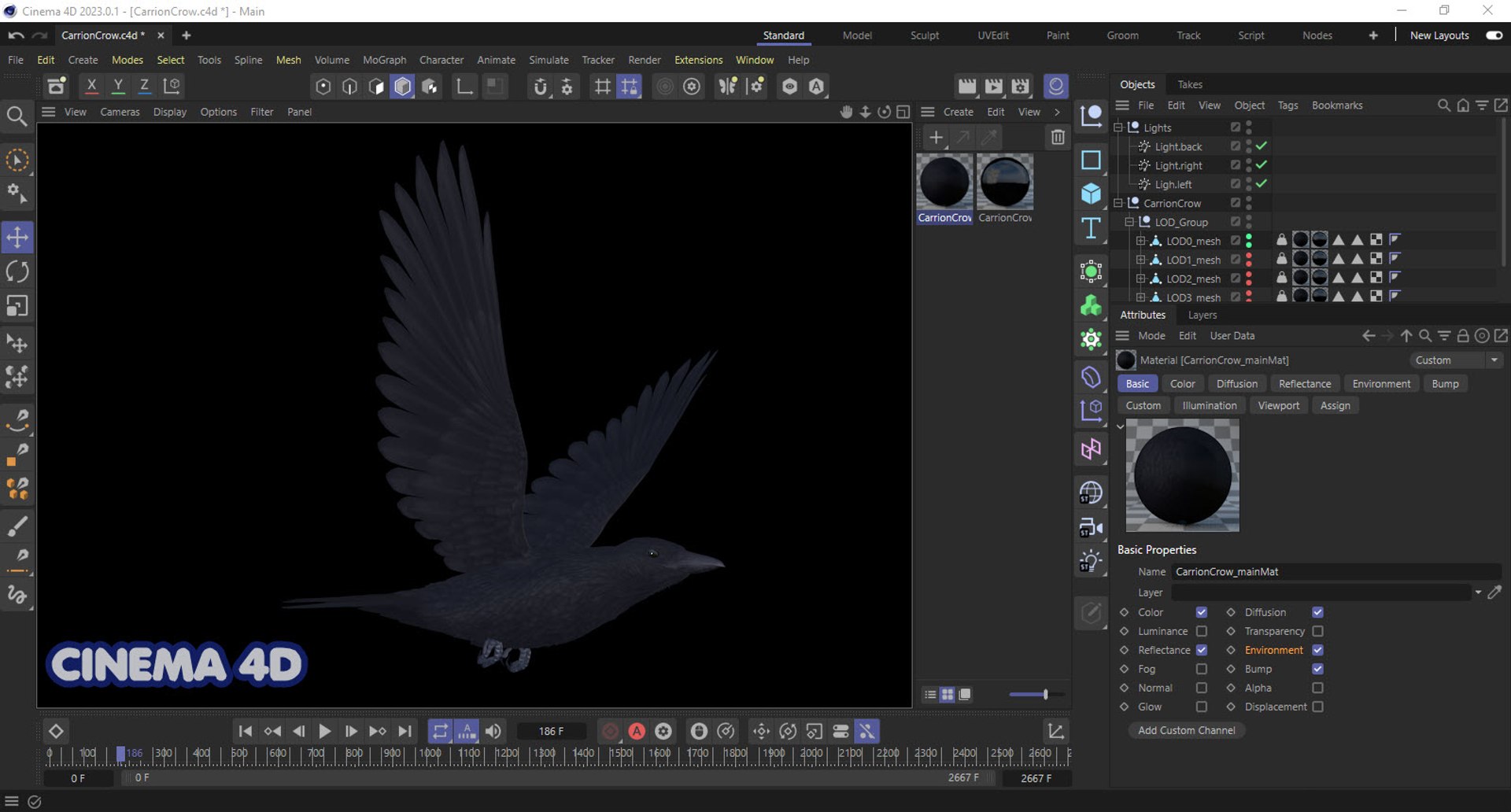Enable the Alpha channel checkbox
The height and width of the screenshot is (812, 1511).
(1317, 688)
